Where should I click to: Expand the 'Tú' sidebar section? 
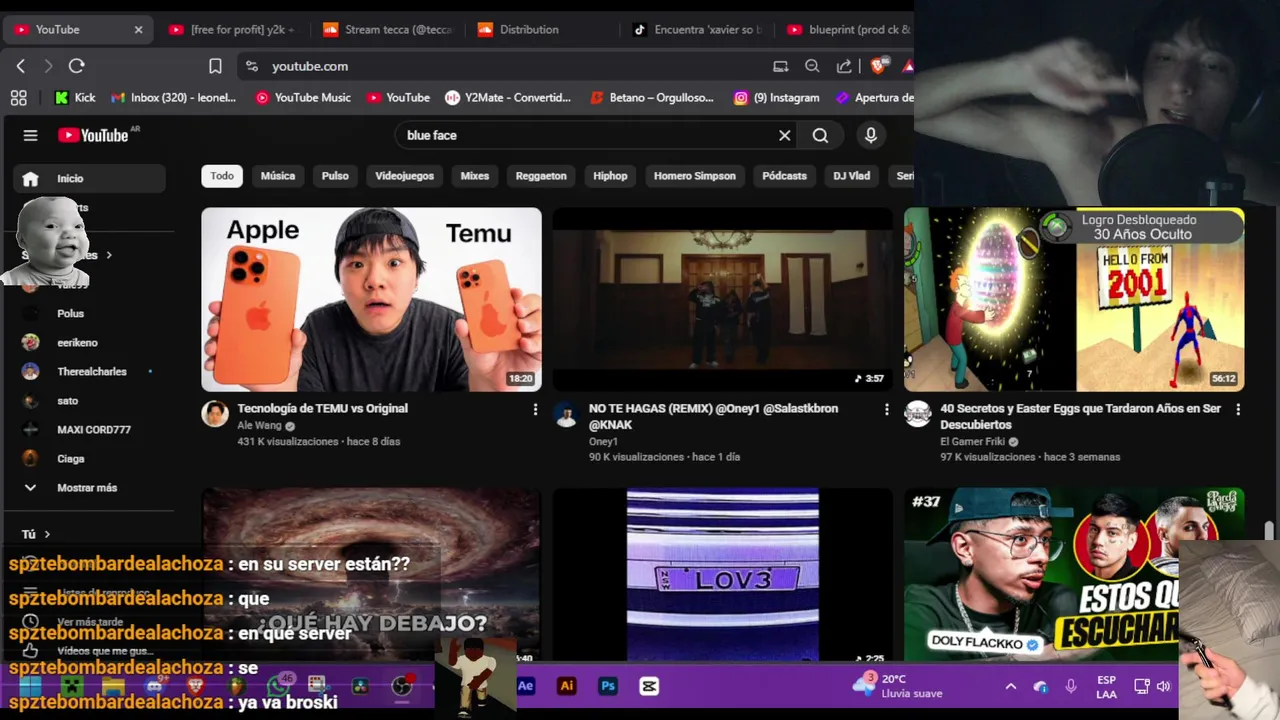tap(36, 534)
